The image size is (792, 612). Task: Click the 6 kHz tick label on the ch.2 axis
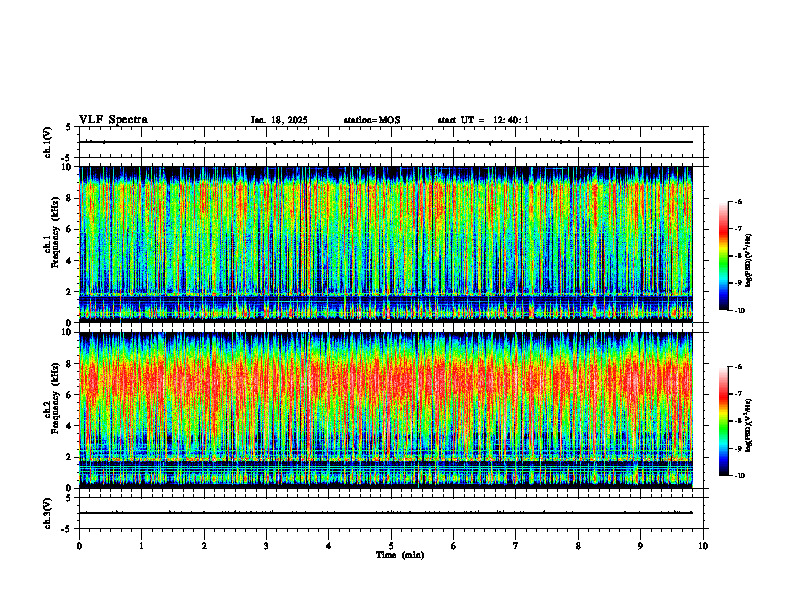(x=70, y=395)
